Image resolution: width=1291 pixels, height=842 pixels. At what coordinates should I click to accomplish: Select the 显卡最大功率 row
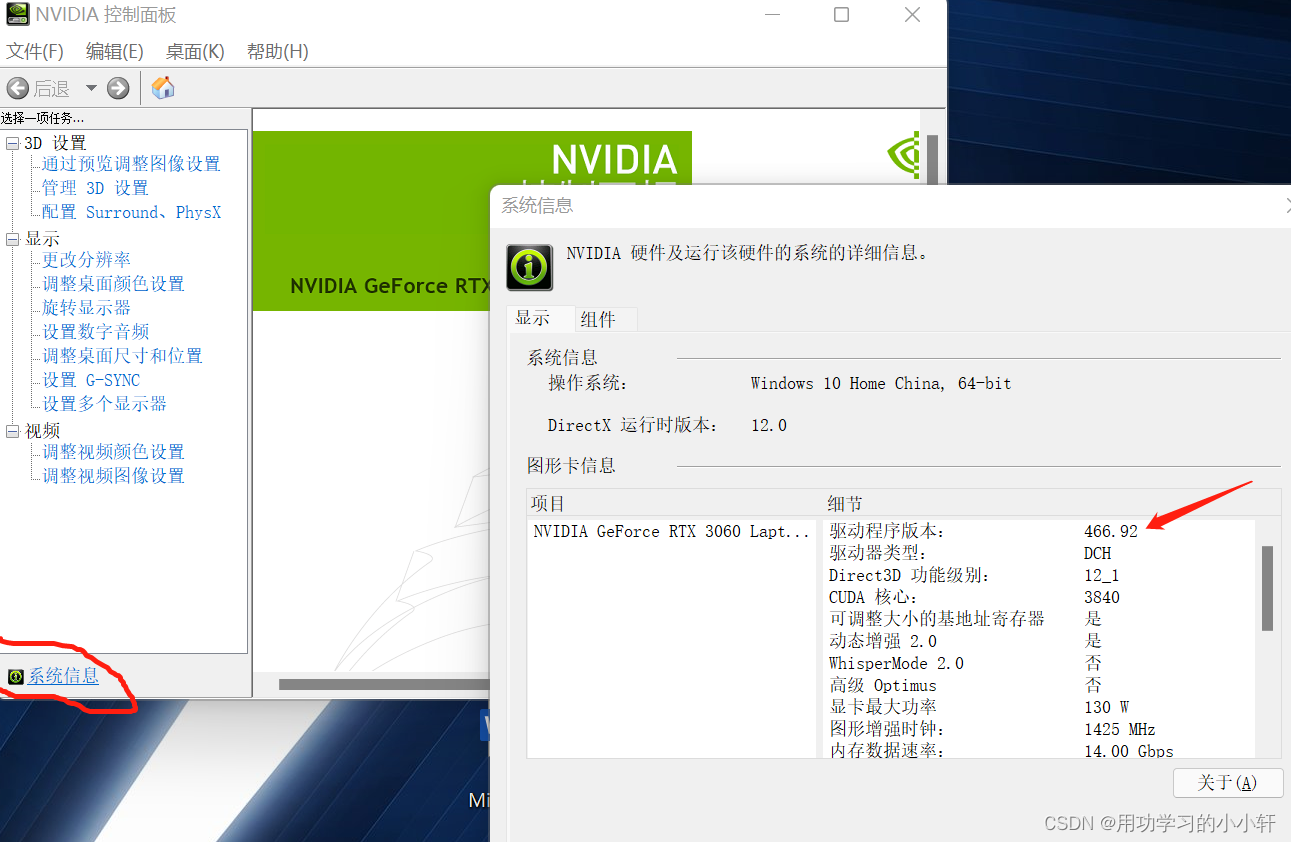tap(1038, 707)
